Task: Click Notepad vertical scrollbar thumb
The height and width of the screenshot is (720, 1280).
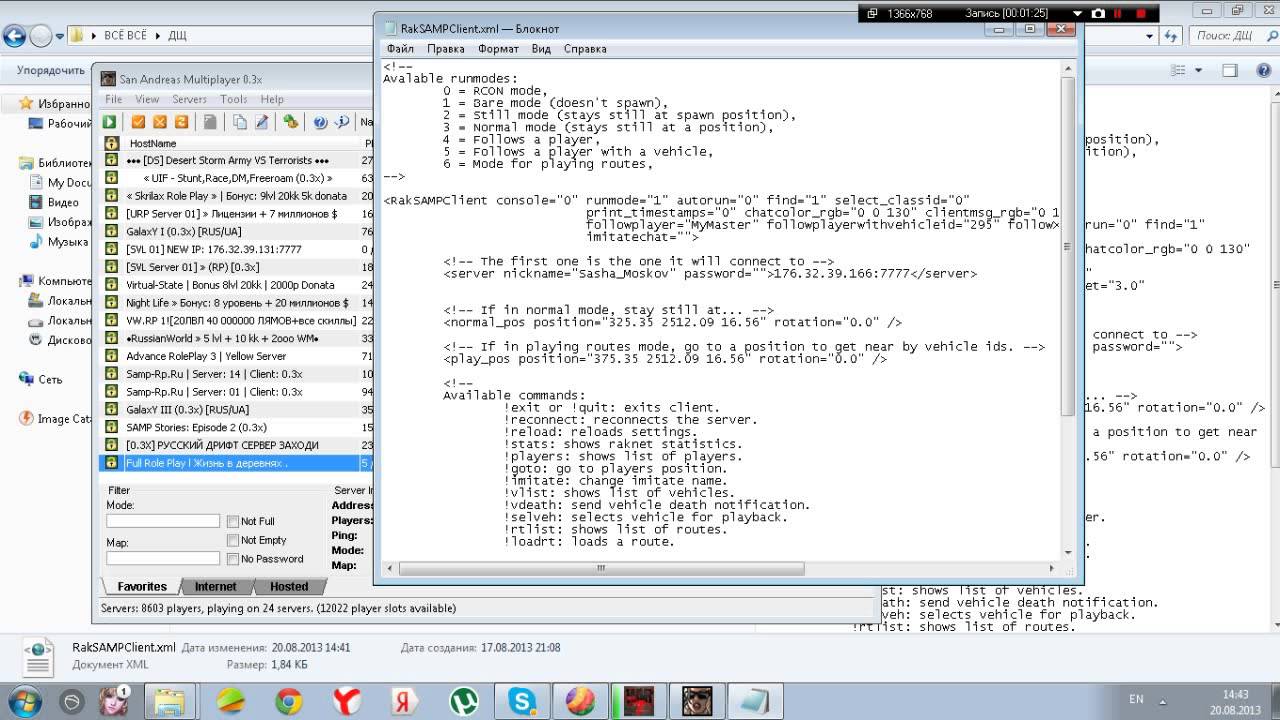Action: pyautogui.click(x=1068, y=245)
